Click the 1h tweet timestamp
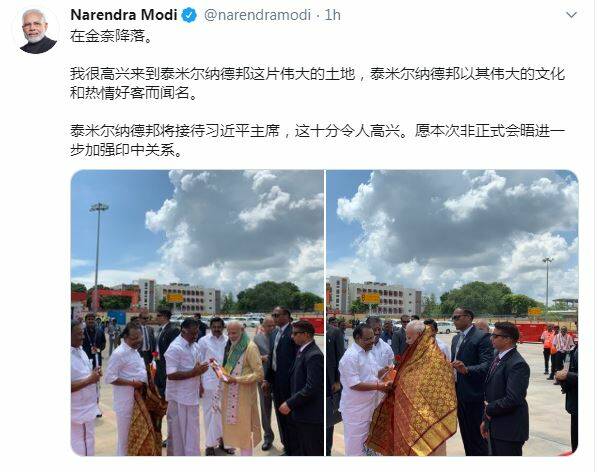The height and width of the screenshot is (472, 599). tap(332, 15)
